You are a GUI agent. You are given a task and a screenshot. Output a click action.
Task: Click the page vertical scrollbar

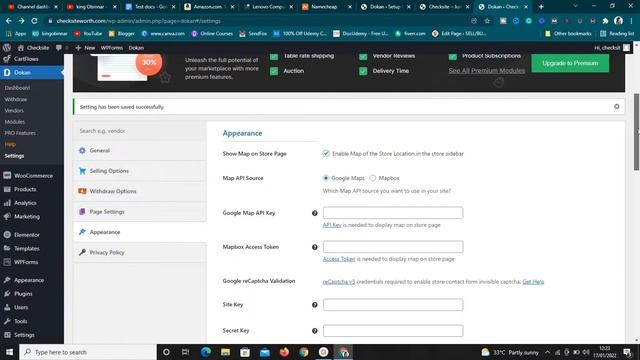[x=636, y=132]
